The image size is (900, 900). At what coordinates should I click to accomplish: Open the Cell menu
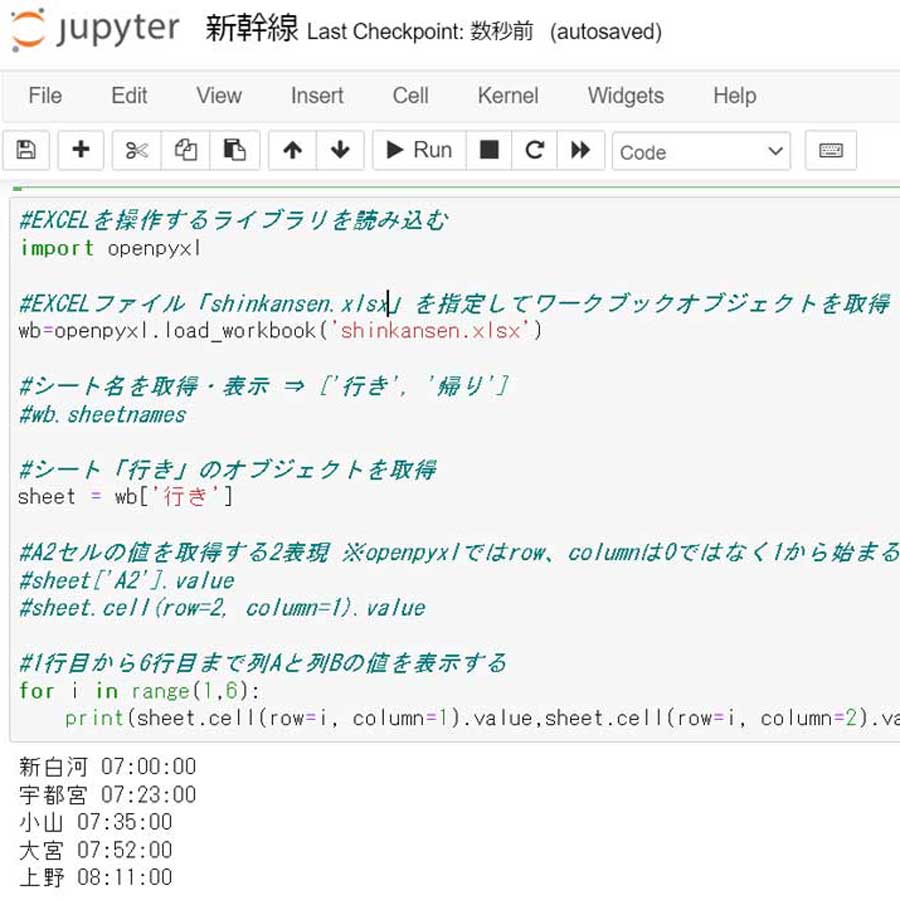pyautogui.click(x=410, y=95)
